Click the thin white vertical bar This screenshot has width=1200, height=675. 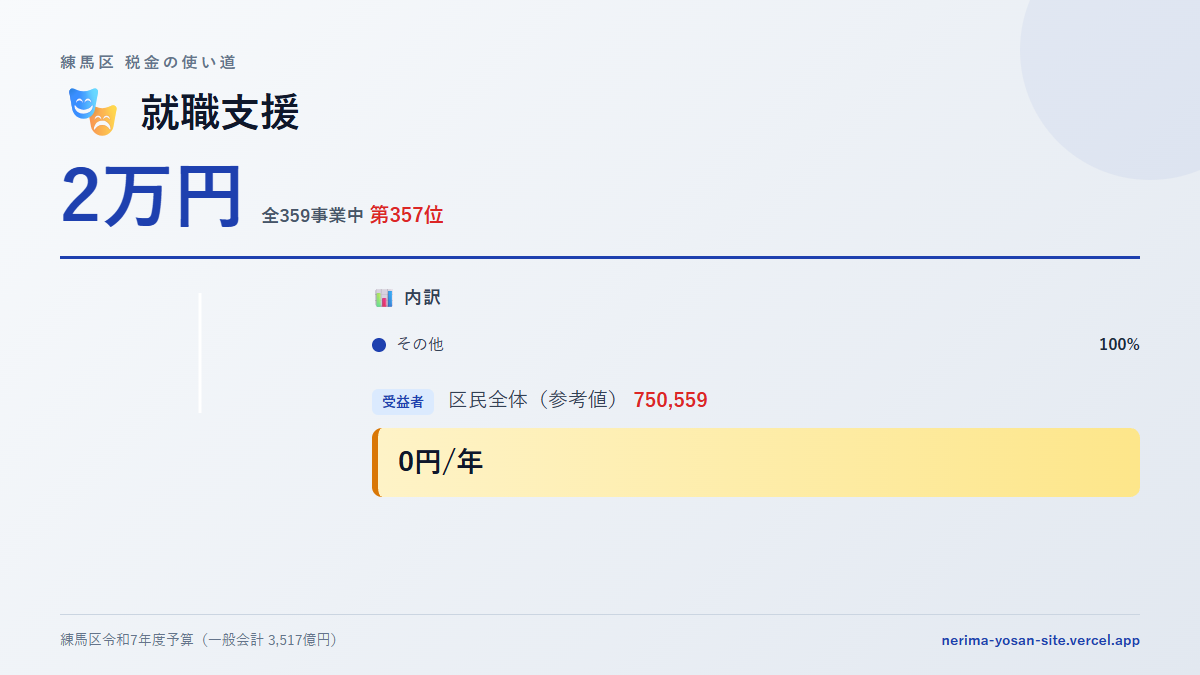(x=200, y=352)
